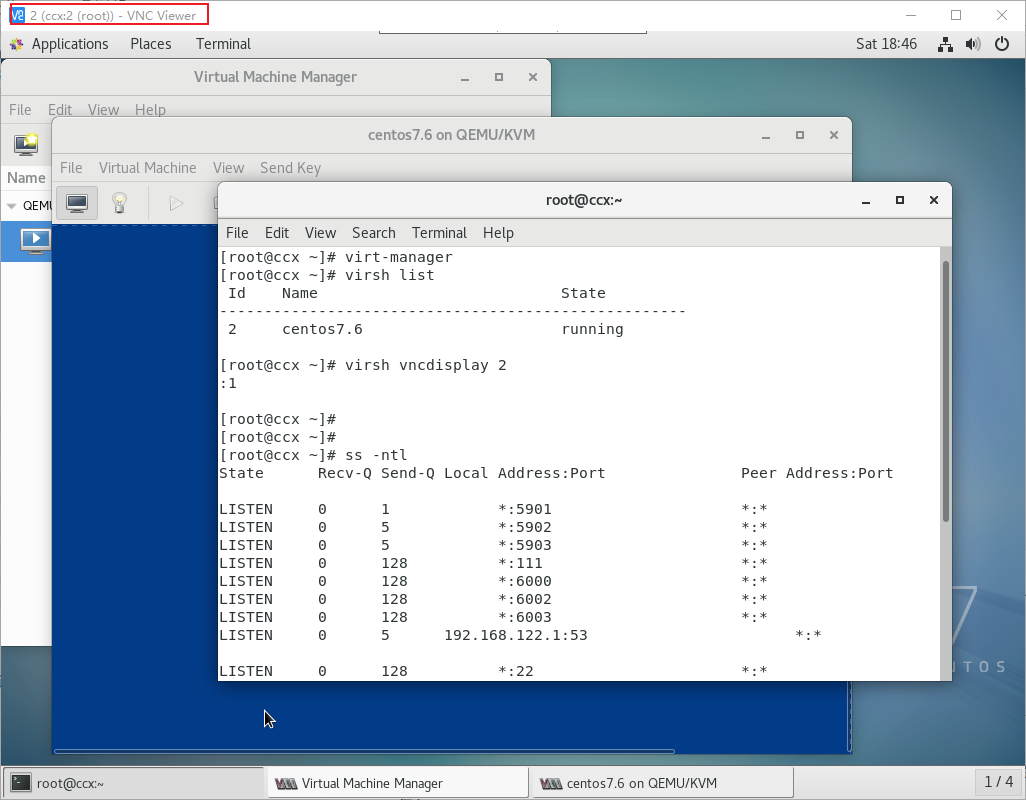Click the Name column header in virt-manager
Image resolution: width=1026 pixels, height=800 pixels.
25,178
